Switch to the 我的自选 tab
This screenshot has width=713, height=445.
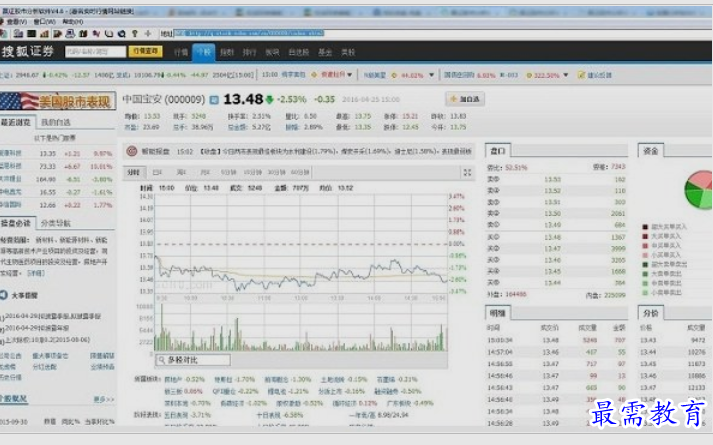click(55, 122)
